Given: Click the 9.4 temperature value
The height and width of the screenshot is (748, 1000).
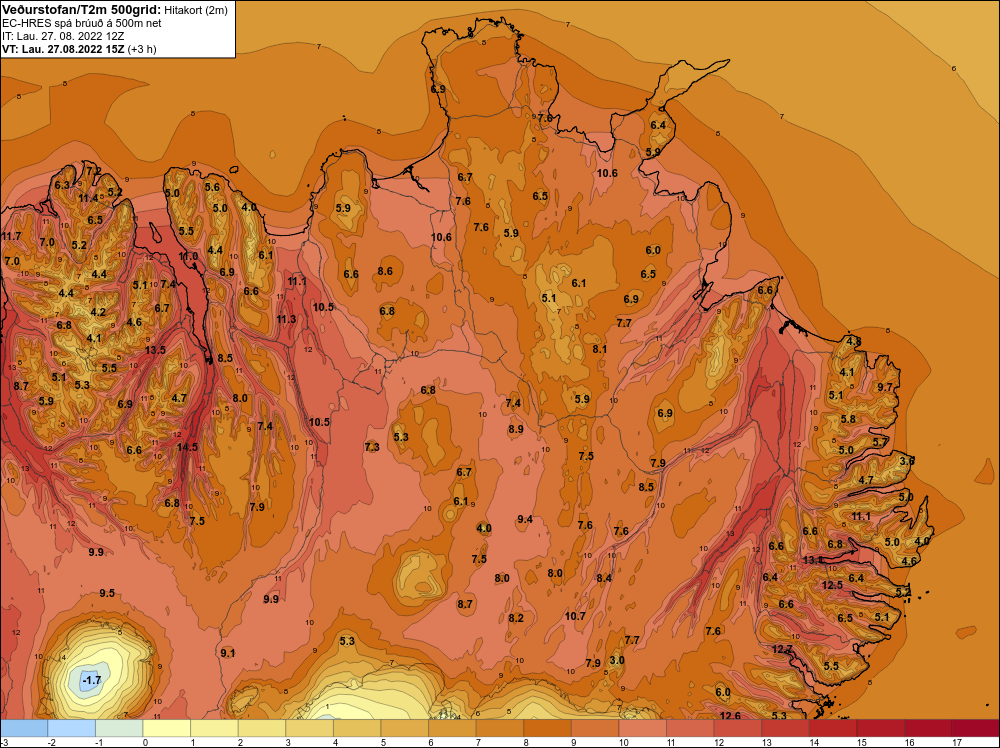Looking at the screenshot, I should click(x=525, y=520).
